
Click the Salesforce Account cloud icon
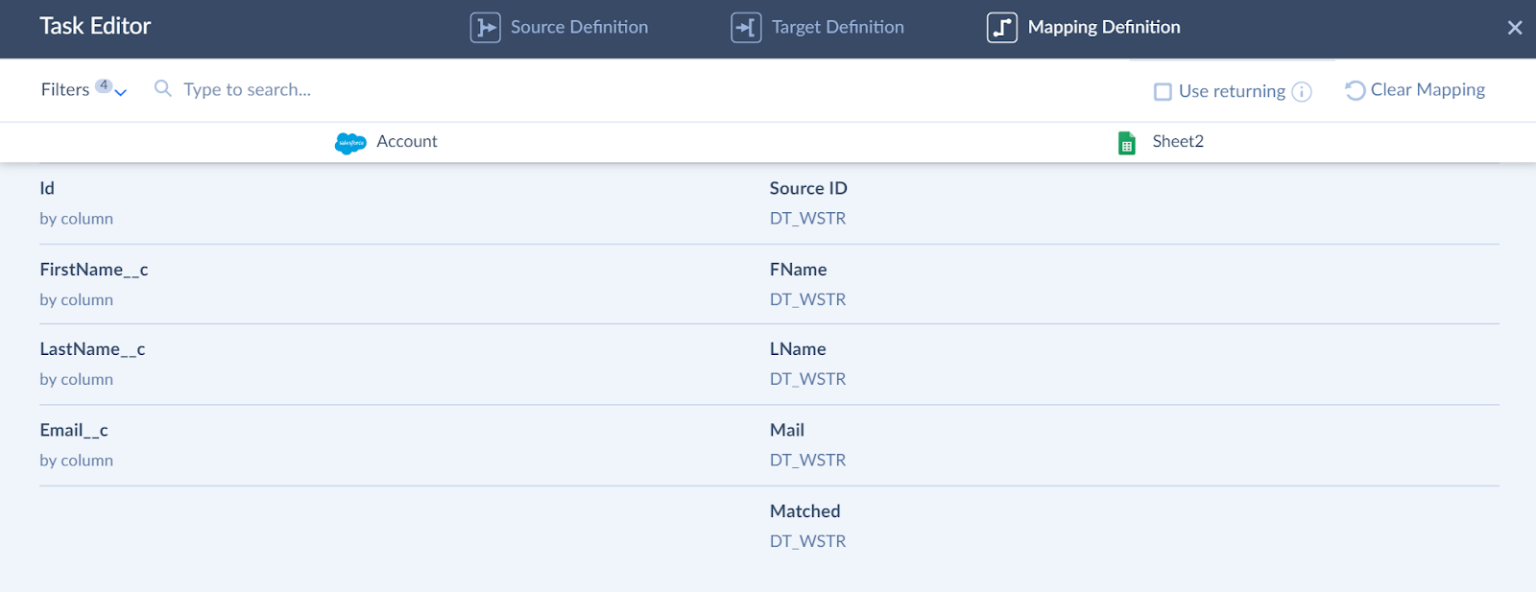pos(350,142)
